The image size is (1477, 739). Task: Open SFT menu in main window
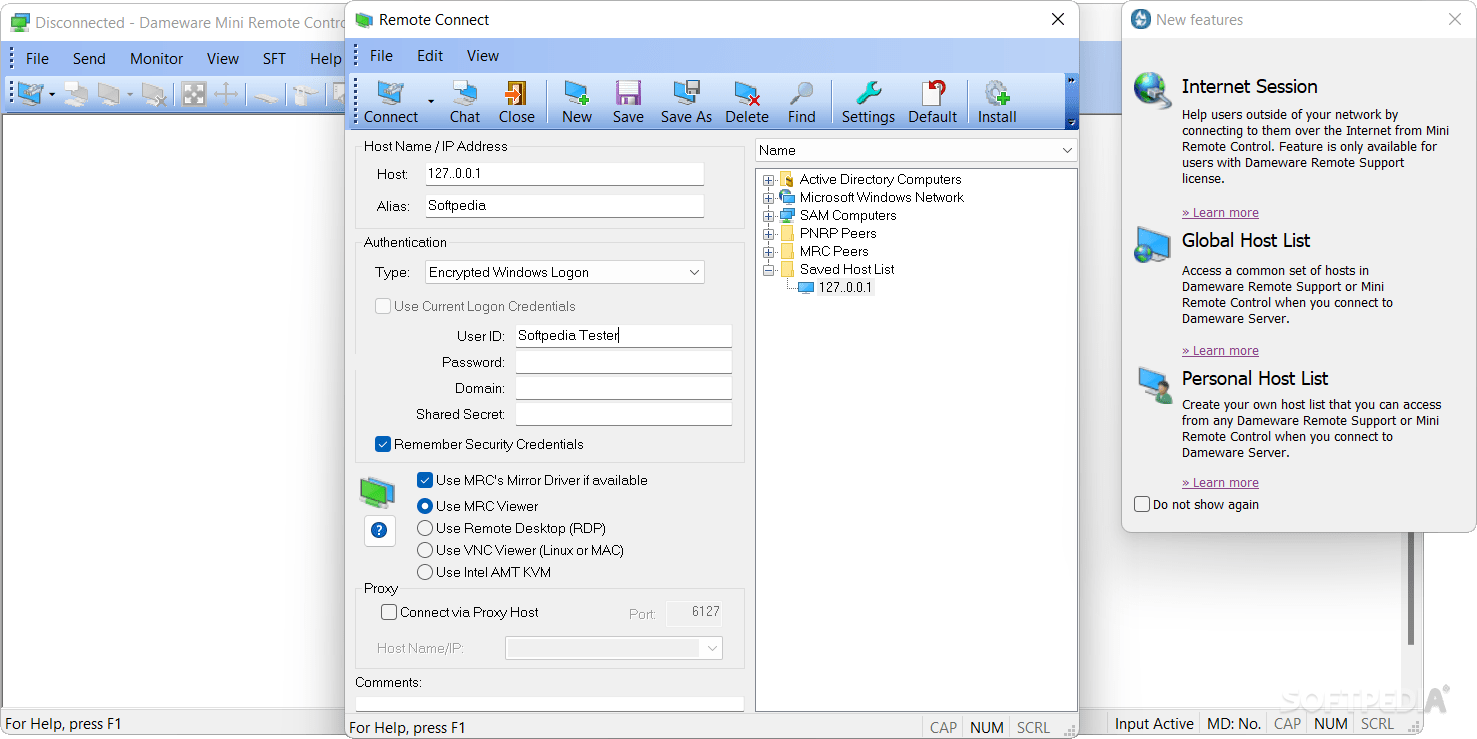point(274,59)
